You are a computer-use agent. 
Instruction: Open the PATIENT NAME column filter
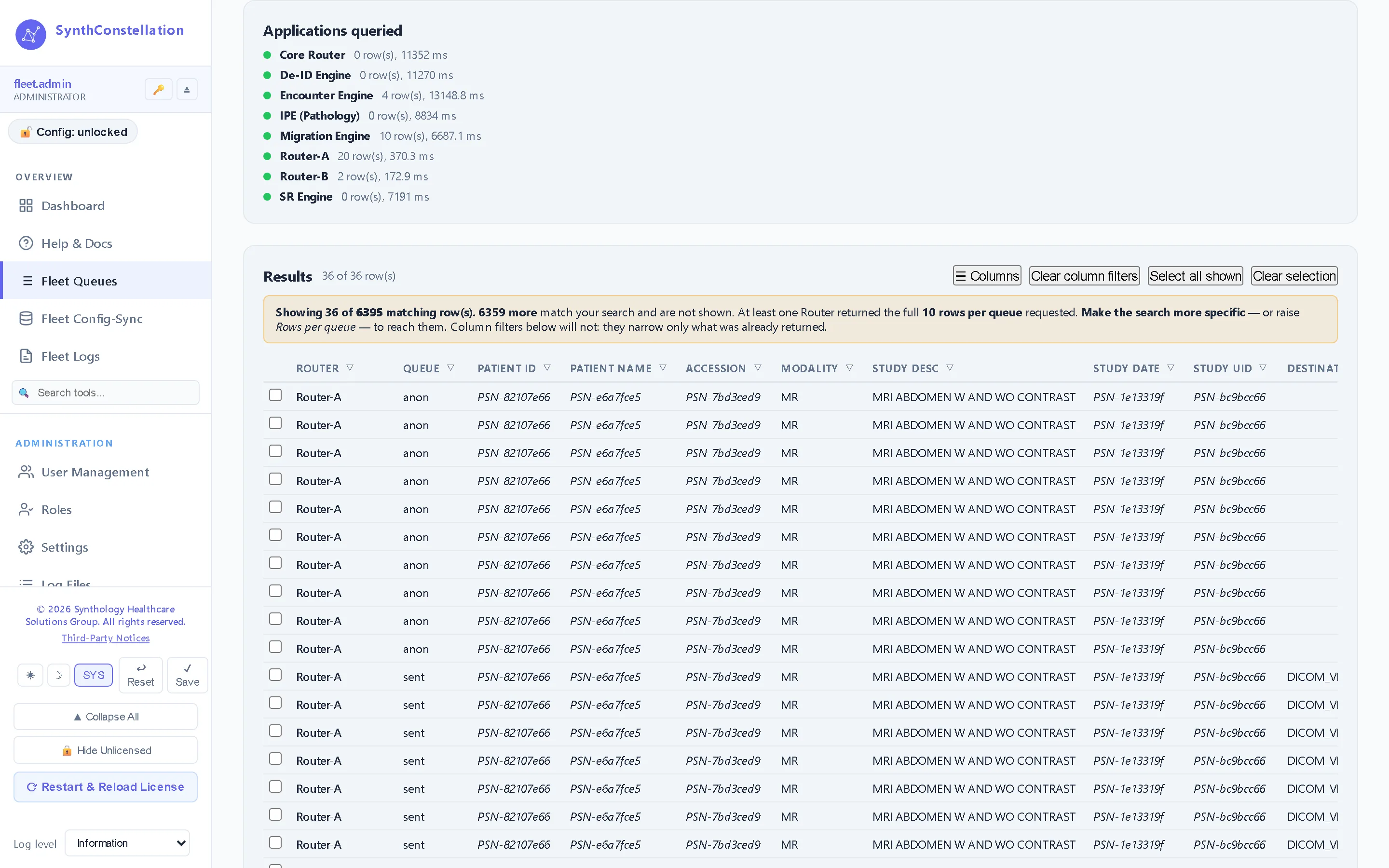click(663, 368)
